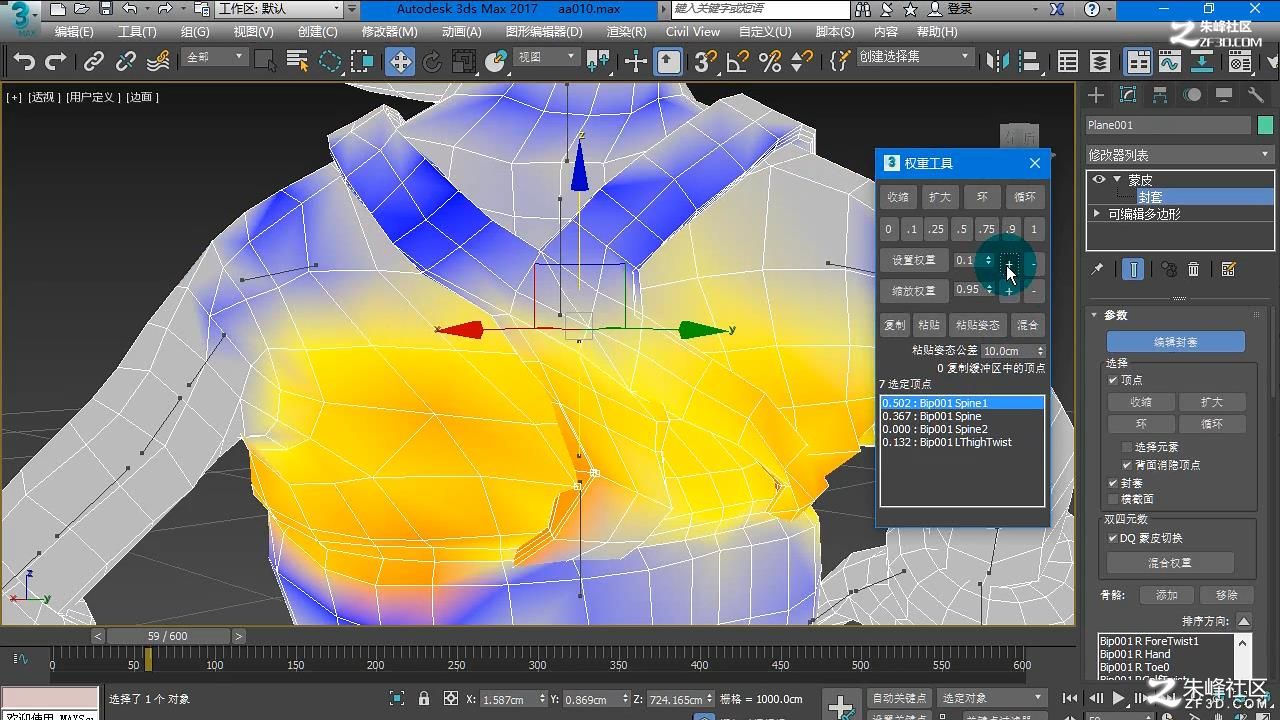
Task: Open the 编辑(E) menu
Action: click(x=73, y=32)
